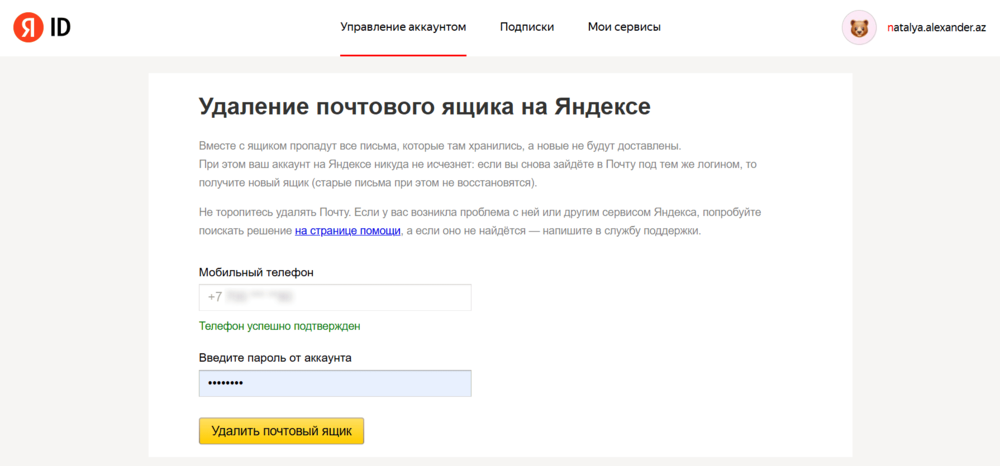Open the bear avatar profile picture
The width and height of the screenshot is (1000, 466).
[859, 27]
